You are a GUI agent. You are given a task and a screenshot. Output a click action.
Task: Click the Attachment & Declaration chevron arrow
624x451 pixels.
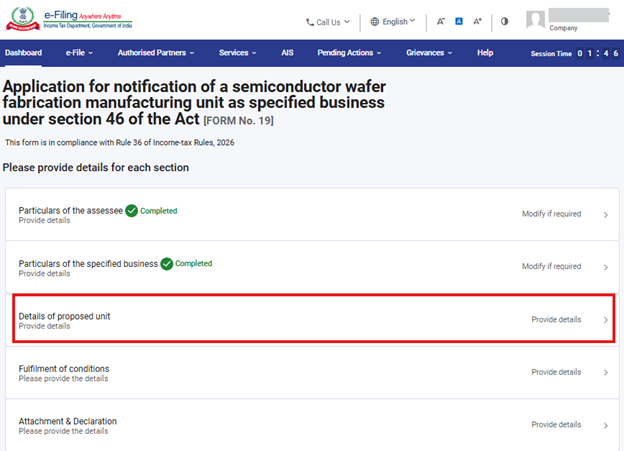point(605,425)
